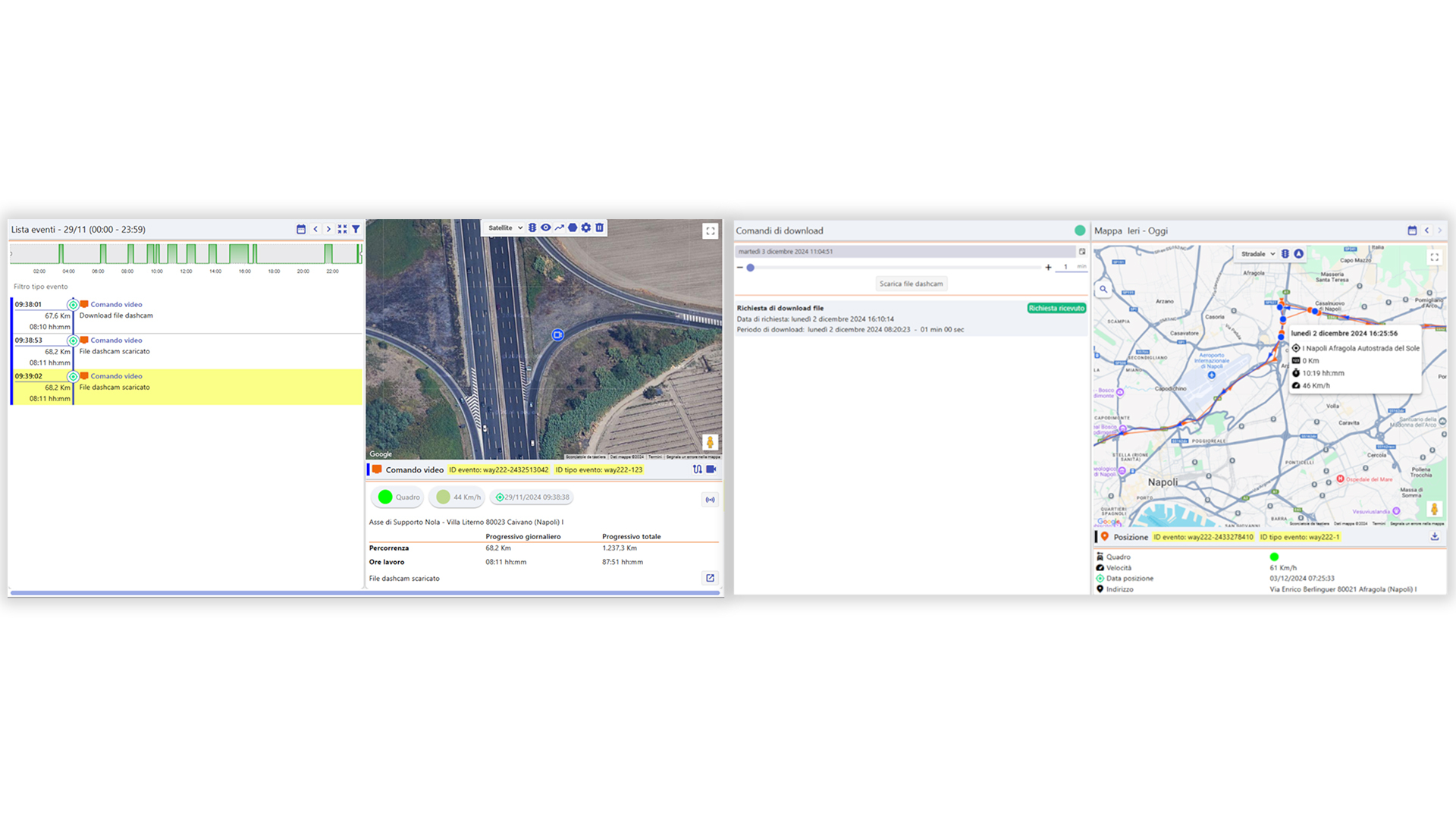
Task: Click the trash delete icon on satellite map
Action: coord(600,227)
